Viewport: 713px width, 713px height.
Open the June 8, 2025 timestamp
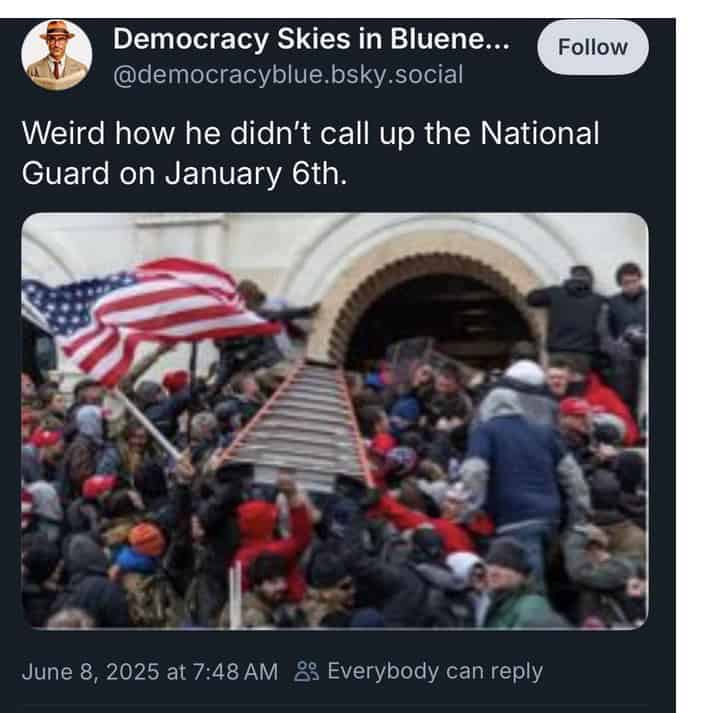pyautogui.click(x=150, y=672)
